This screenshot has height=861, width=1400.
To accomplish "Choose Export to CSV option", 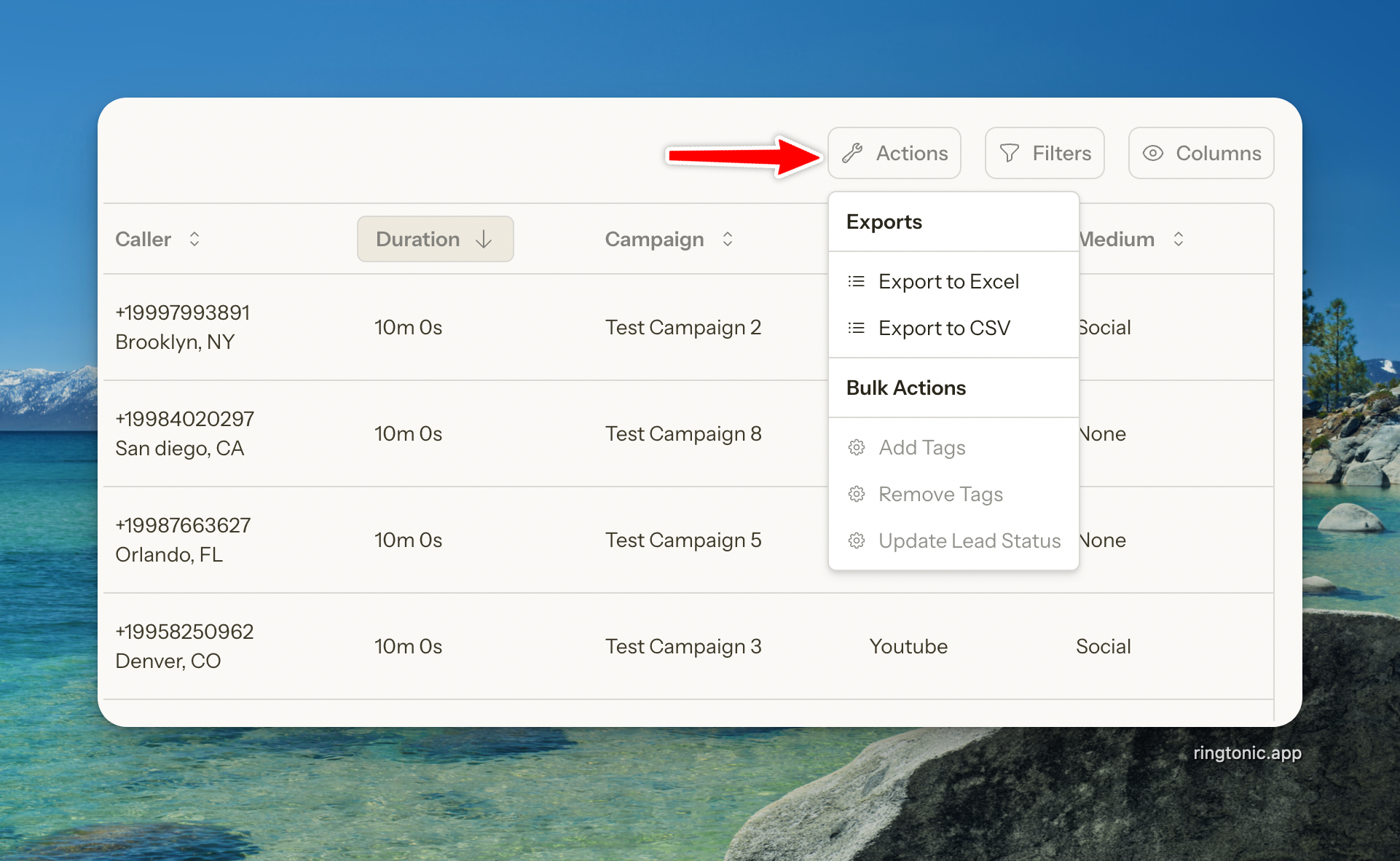I will (944, 328).
